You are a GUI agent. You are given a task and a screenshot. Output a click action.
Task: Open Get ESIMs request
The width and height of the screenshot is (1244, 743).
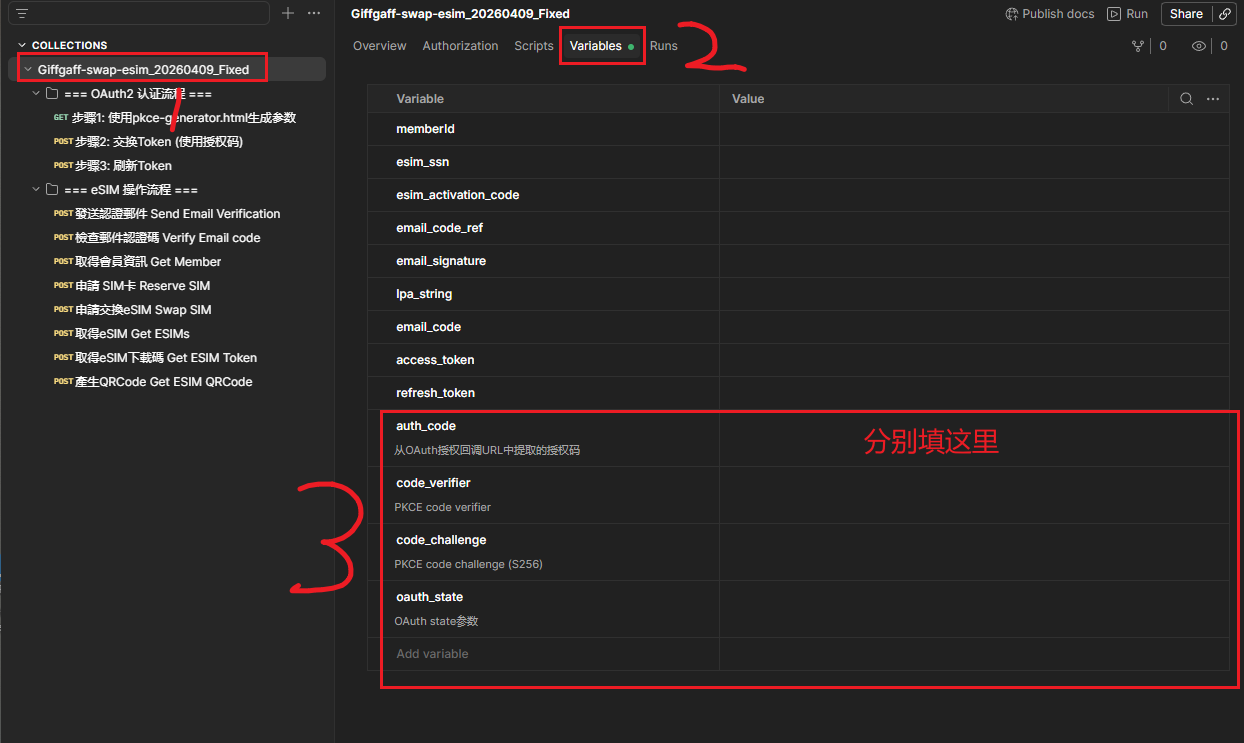click(x=121, y=334)
